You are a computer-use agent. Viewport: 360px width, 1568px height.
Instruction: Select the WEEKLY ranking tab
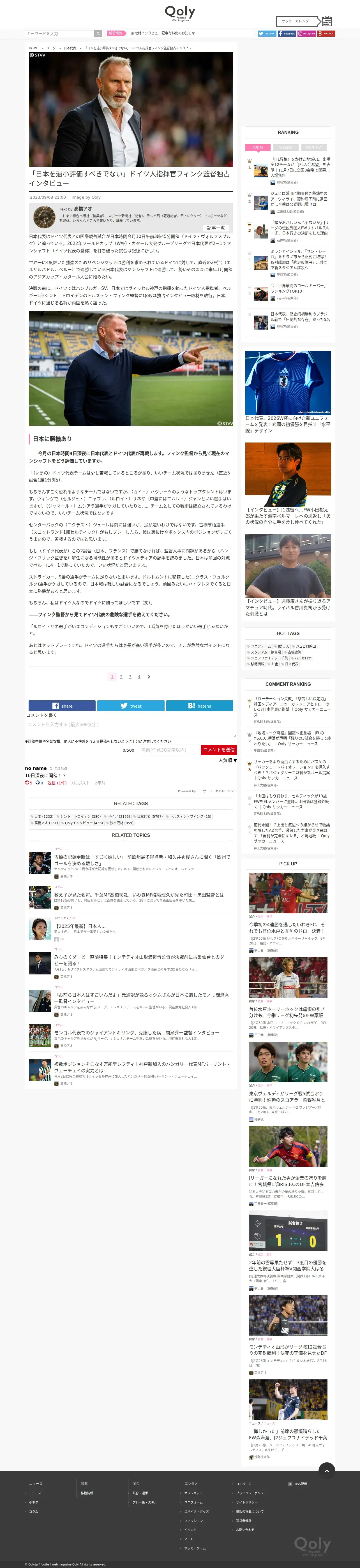pyautogui.click(x=286, y=147)
